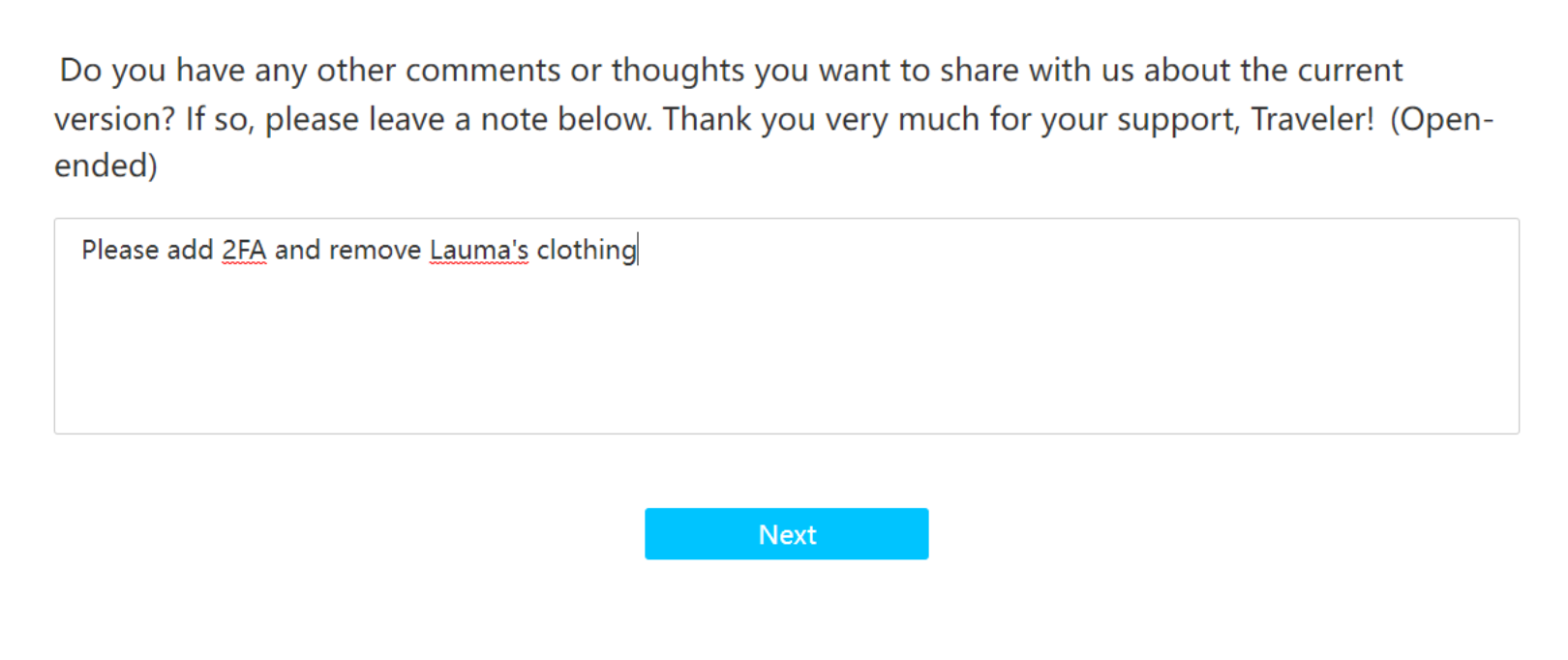Place cursor on "add" in the comment
Screen dimensions: 1568x660
190,250
